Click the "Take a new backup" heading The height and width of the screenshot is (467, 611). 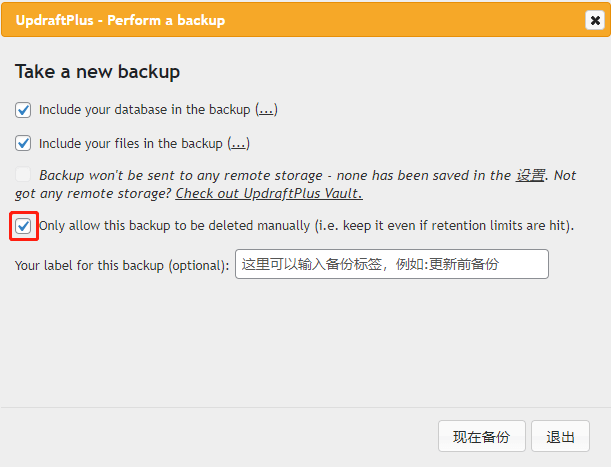coord(97,72)
